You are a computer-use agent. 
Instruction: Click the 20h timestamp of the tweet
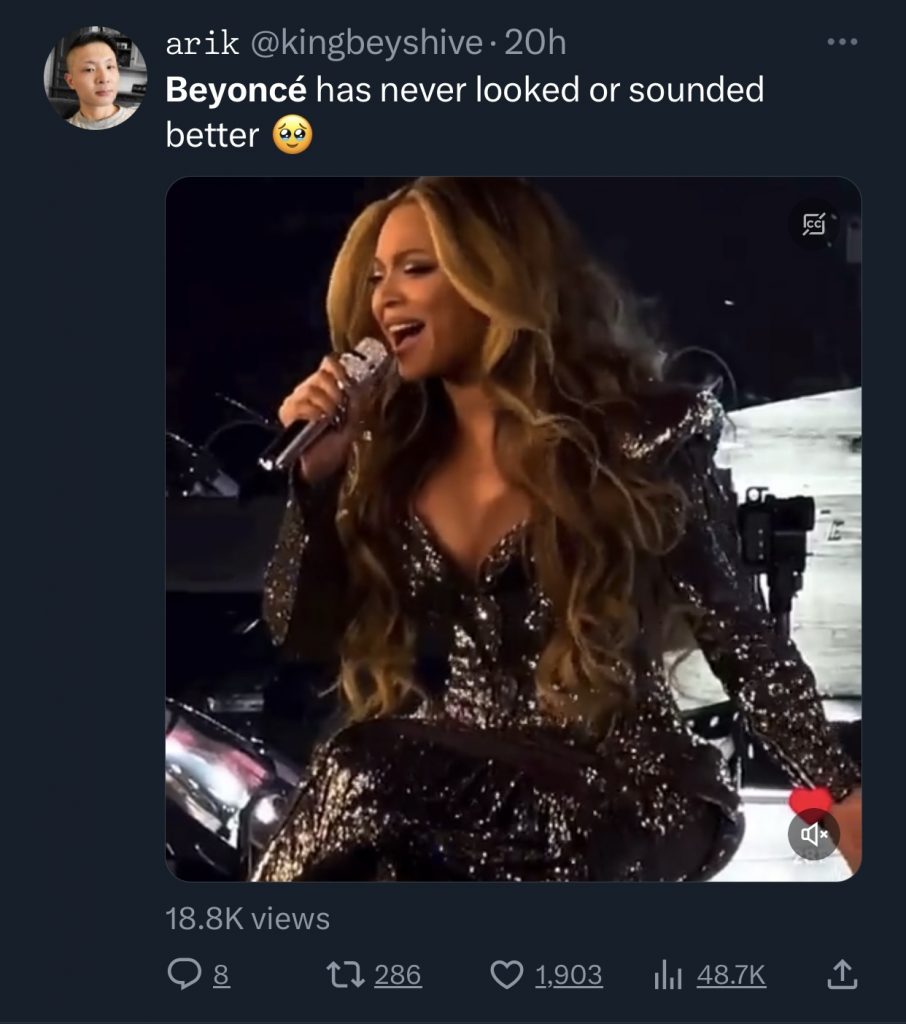click(535, 42)
